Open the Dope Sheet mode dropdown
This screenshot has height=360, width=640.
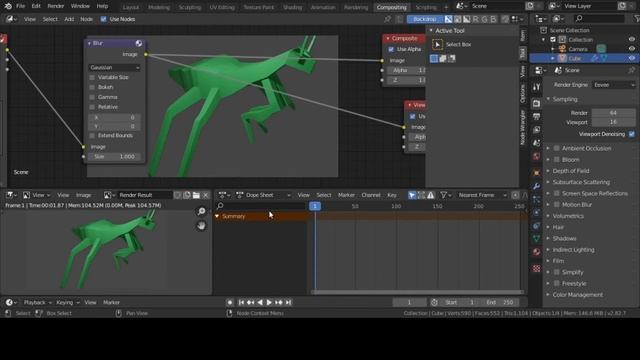pyautogui.click(x=264, y=195)
